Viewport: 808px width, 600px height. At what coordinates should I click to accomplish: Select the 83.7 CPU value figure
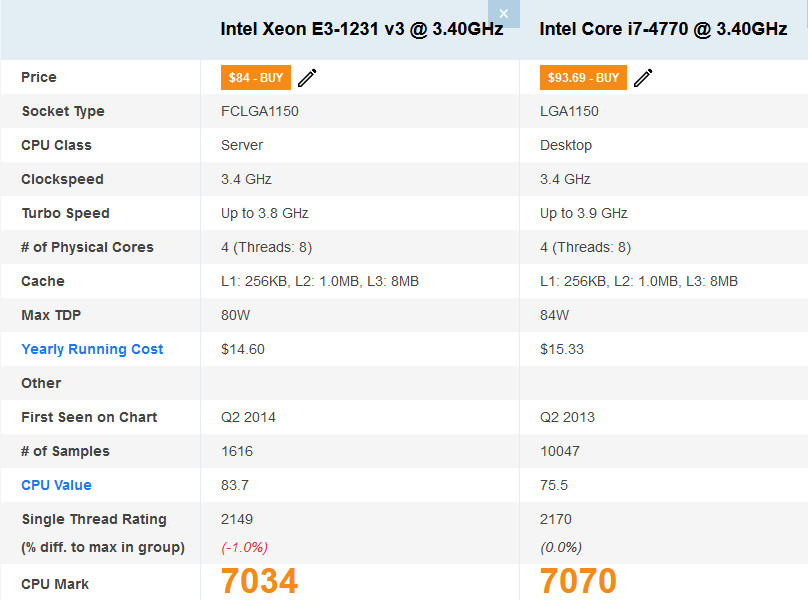(235, 485)
